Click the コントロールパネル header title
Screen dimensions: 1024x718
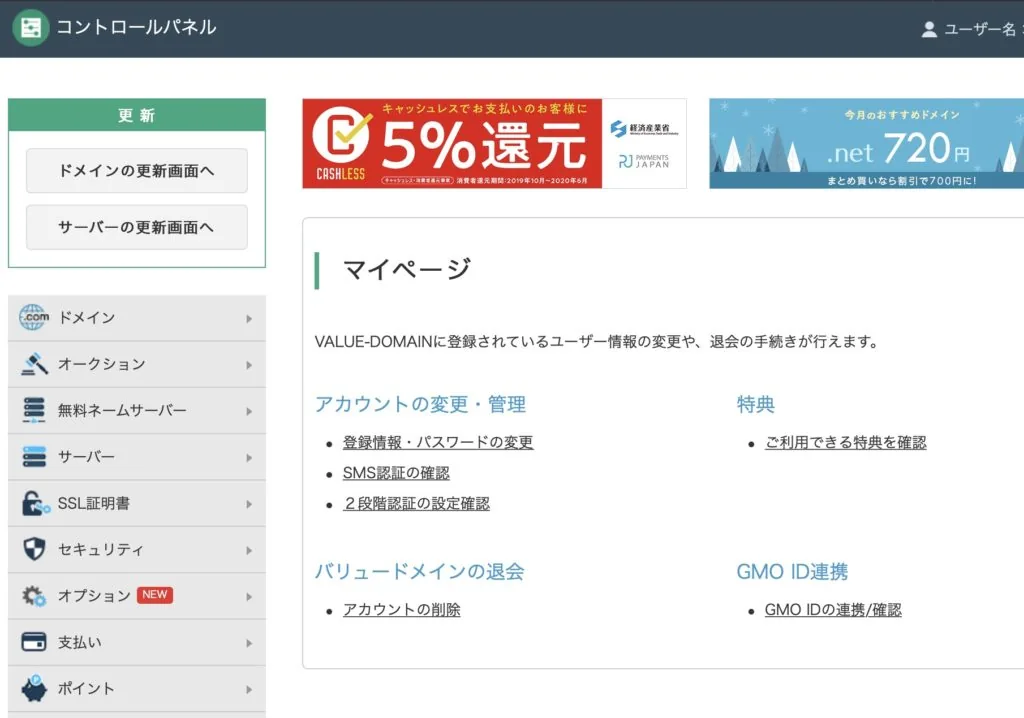tap(136, 27)
